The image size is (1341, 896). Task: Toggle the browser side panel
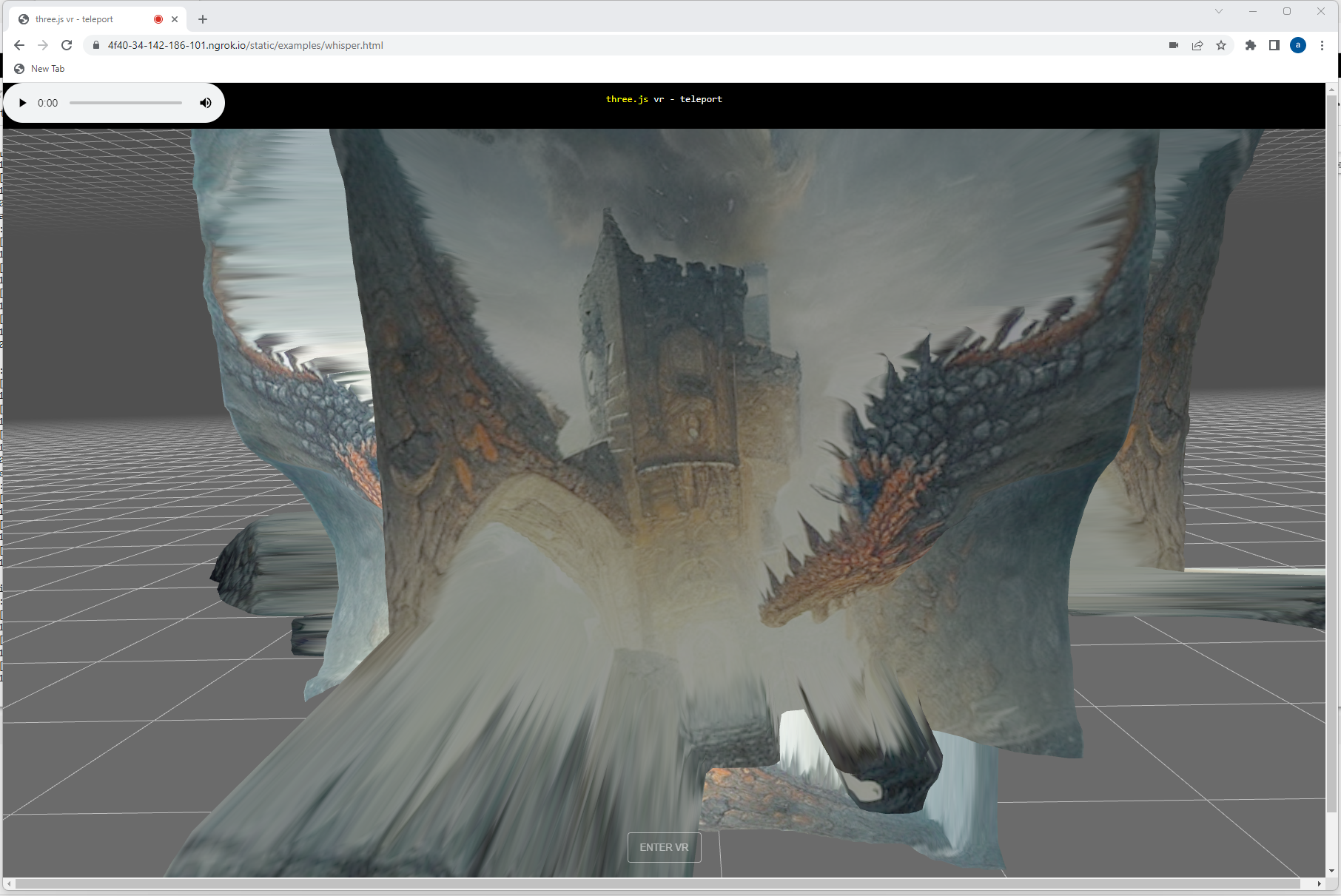[x=1274, y=45]
